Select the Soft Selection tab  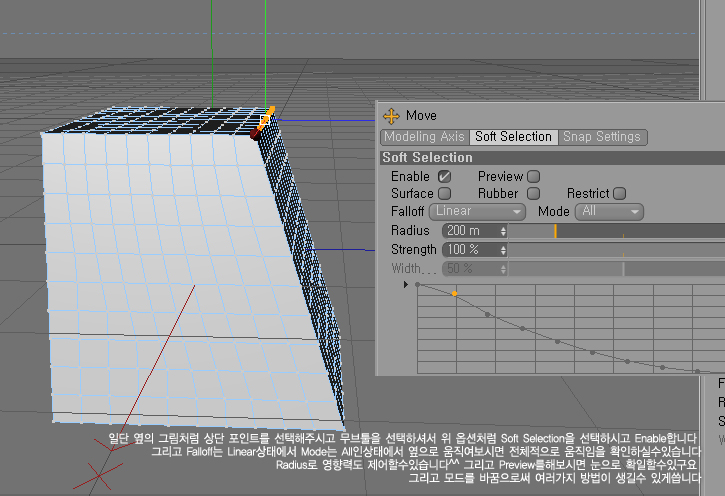pos(513,137)
